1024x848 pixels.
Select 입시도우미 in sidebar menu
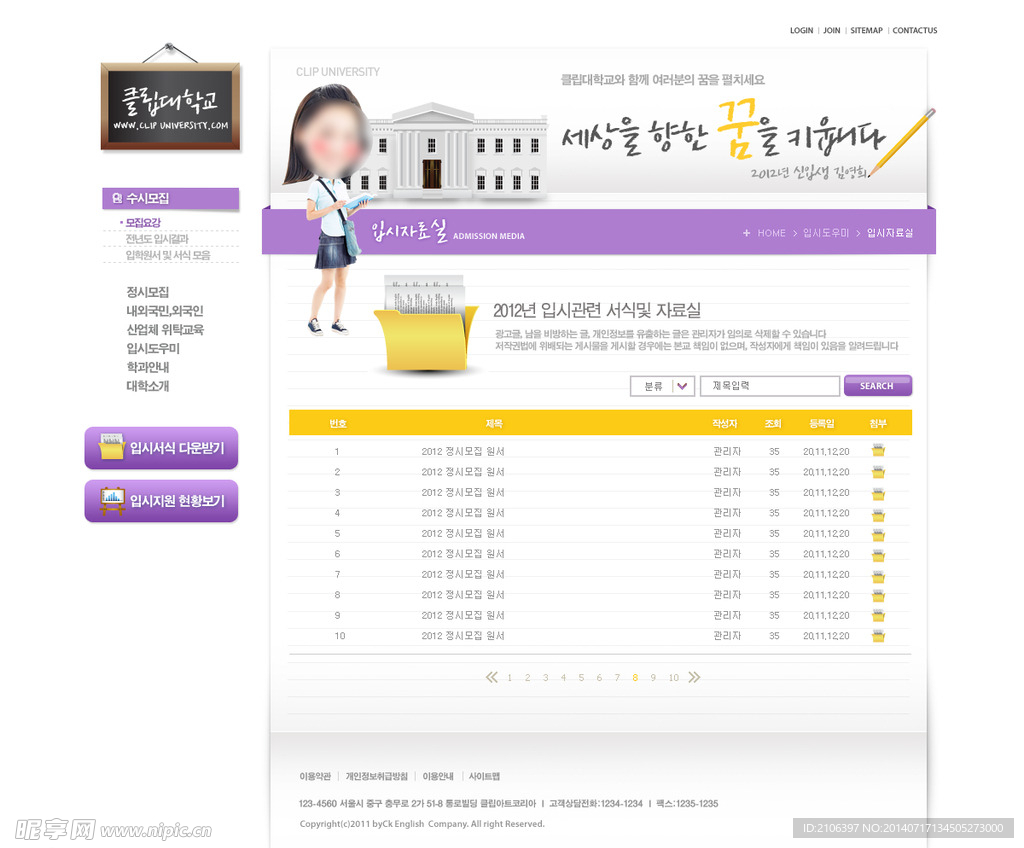(153, 349)
